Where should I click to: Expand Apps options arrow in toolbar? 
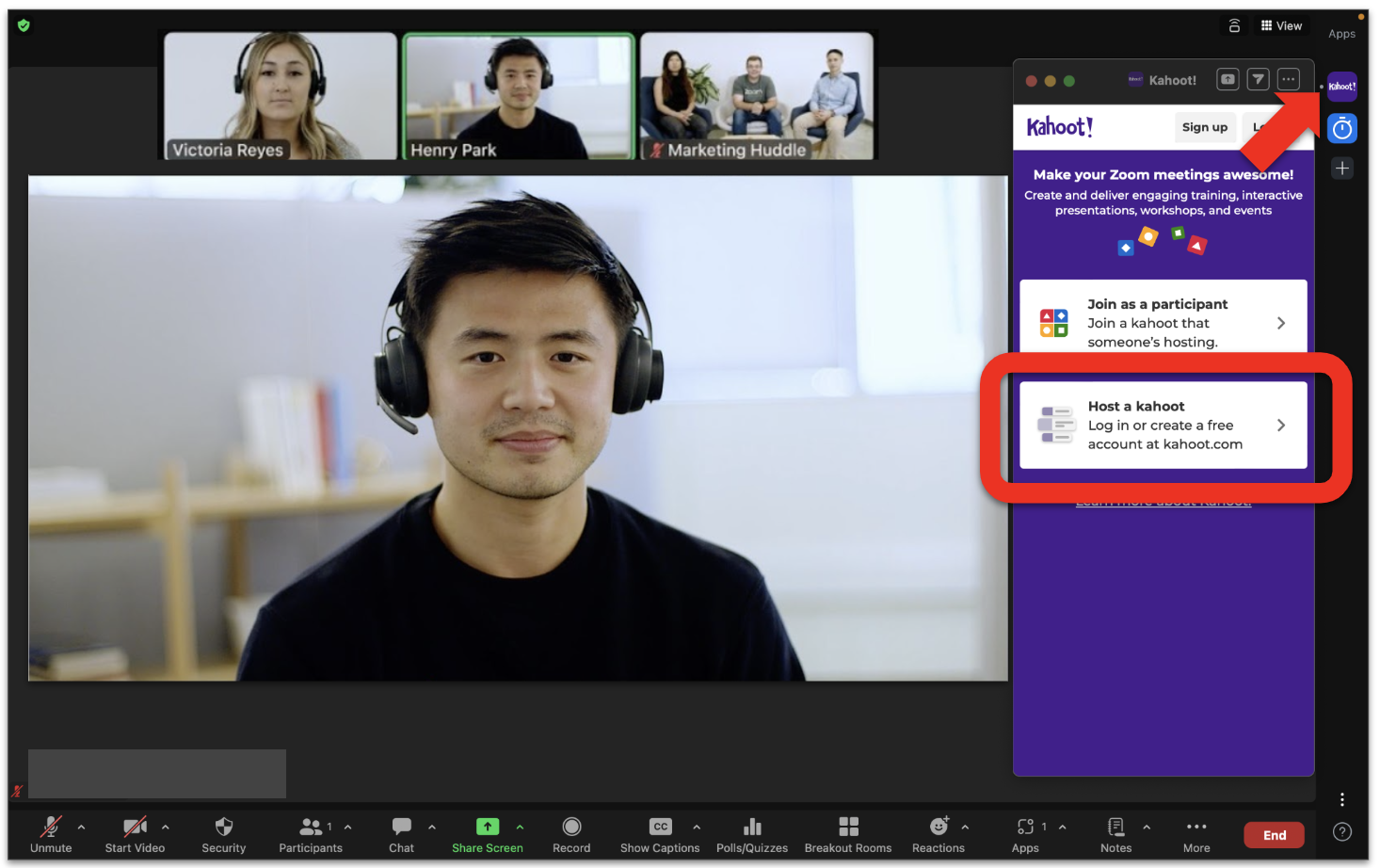click(1063, 827)
